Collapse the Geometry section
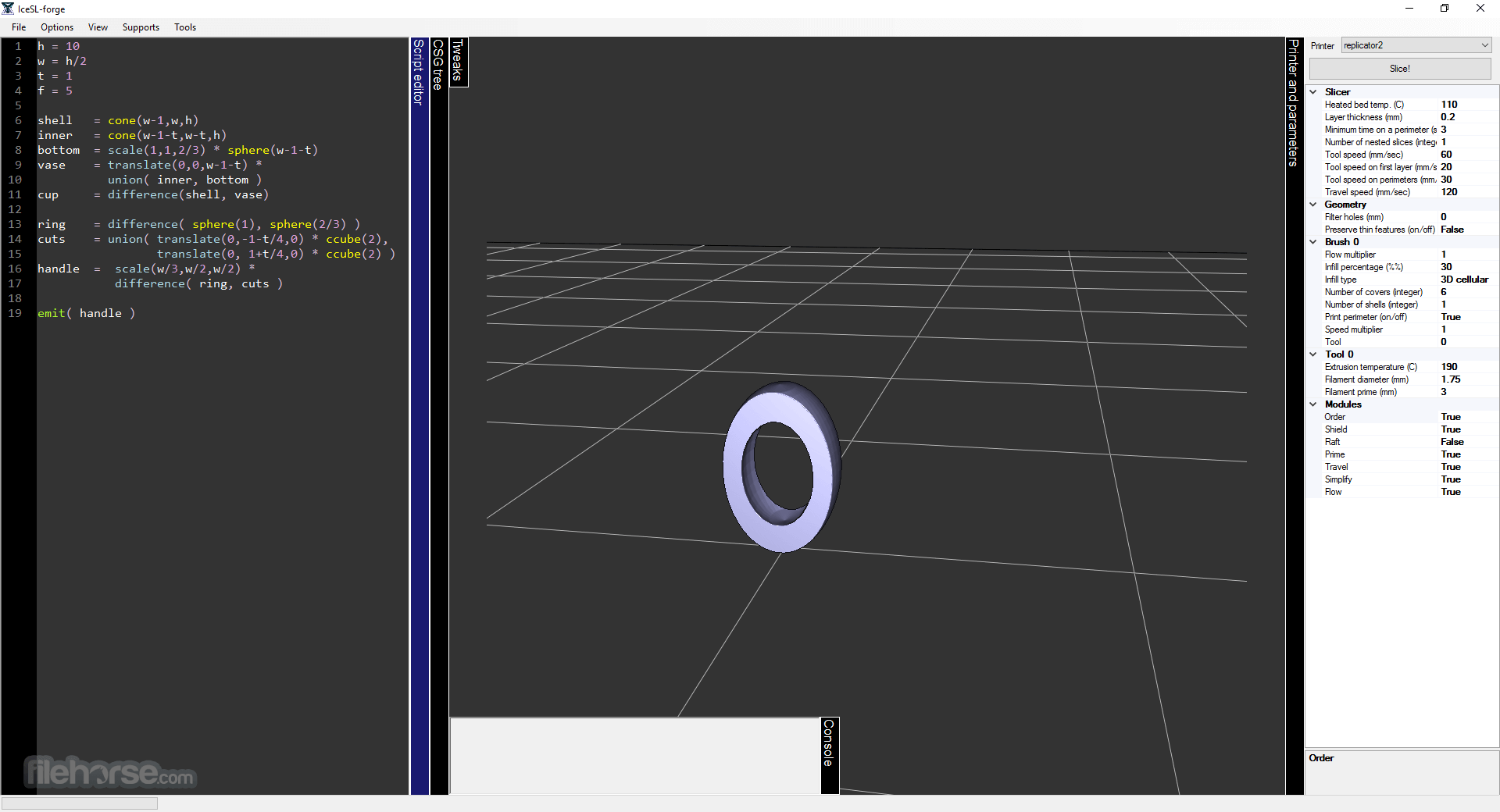Viewport: 1500px width, 812px height. point(1314,205)
